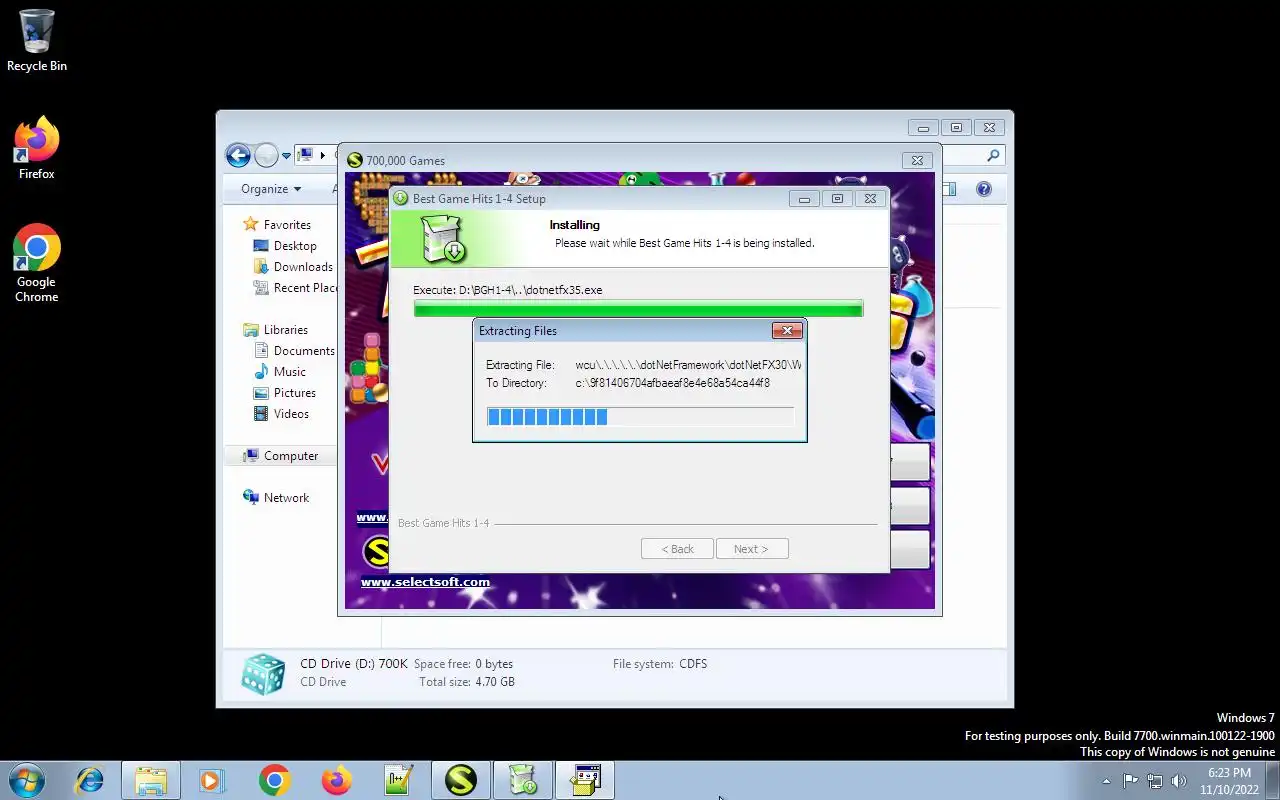This screenshot has height=800, width=1280.
Task: Open Explorer help question mark icon
Action: (x=984, y=189)
